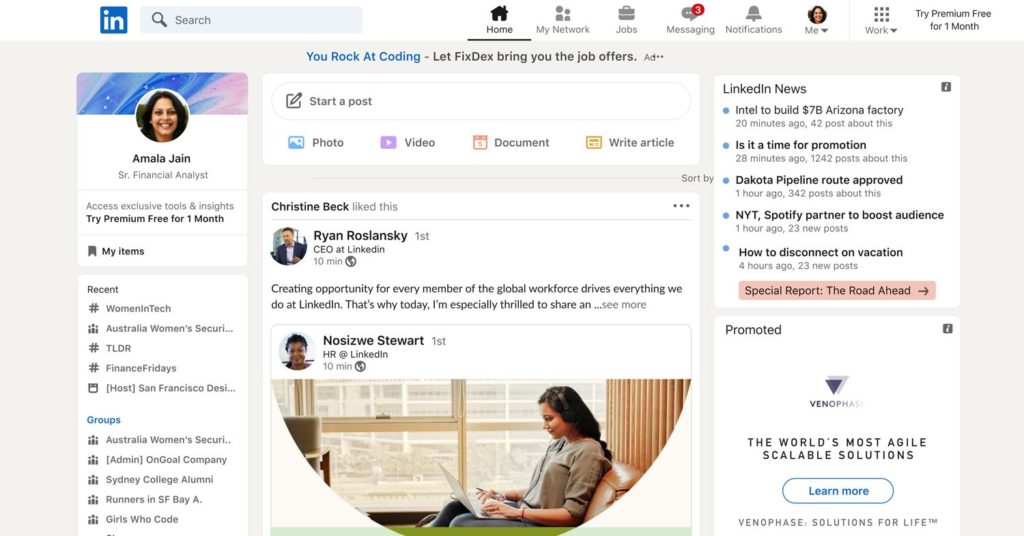Open Christine Beck's profile link

point(310,206)
